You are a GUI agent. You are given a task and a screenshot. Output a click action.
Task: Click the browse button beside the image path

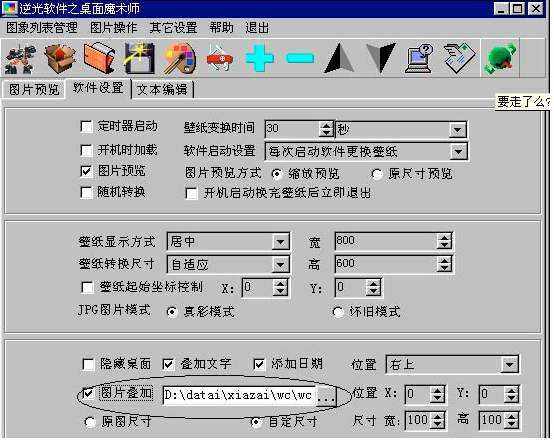[x=326, y=396]
